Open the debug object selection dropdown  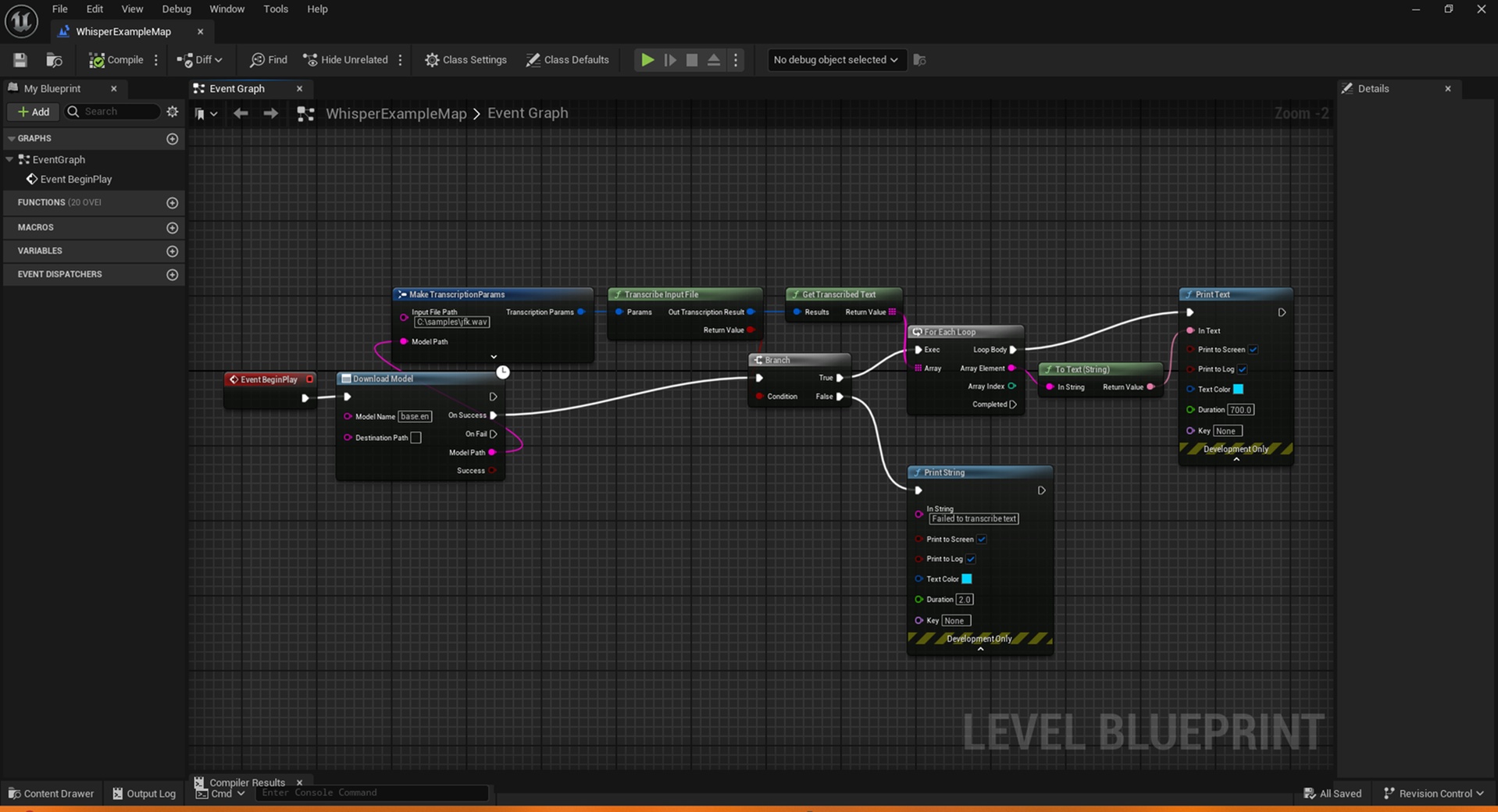[835, 60]
